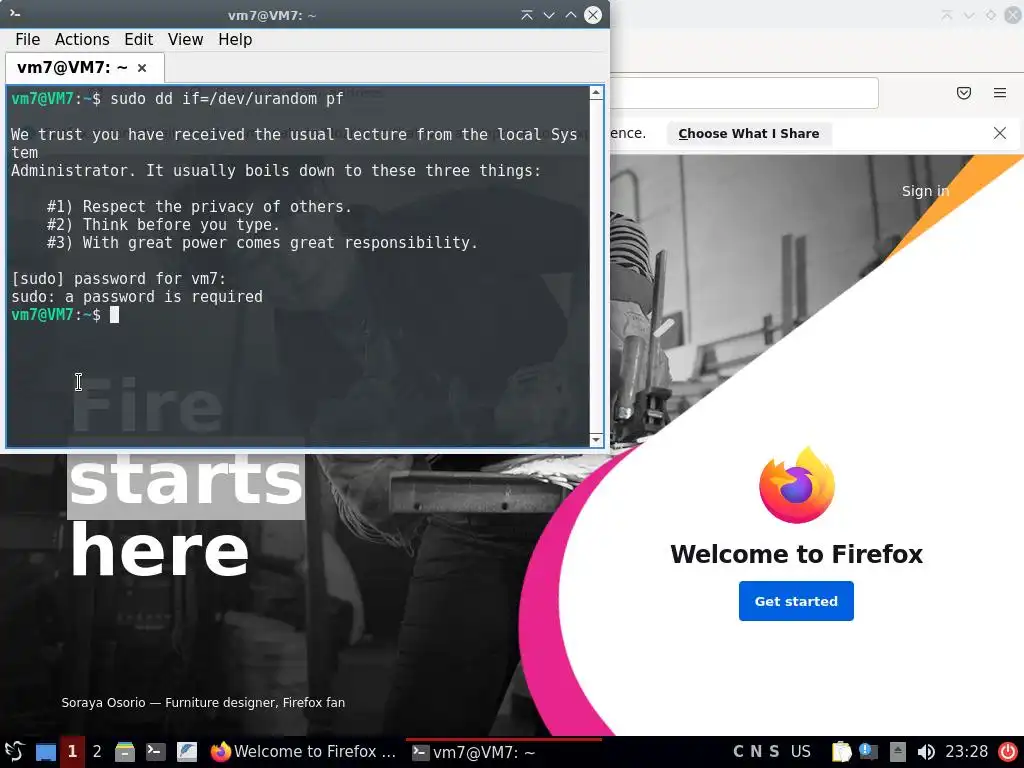Screen dimensions: 1024x768
Task: Switch to workspace 2
Action: 97,752
